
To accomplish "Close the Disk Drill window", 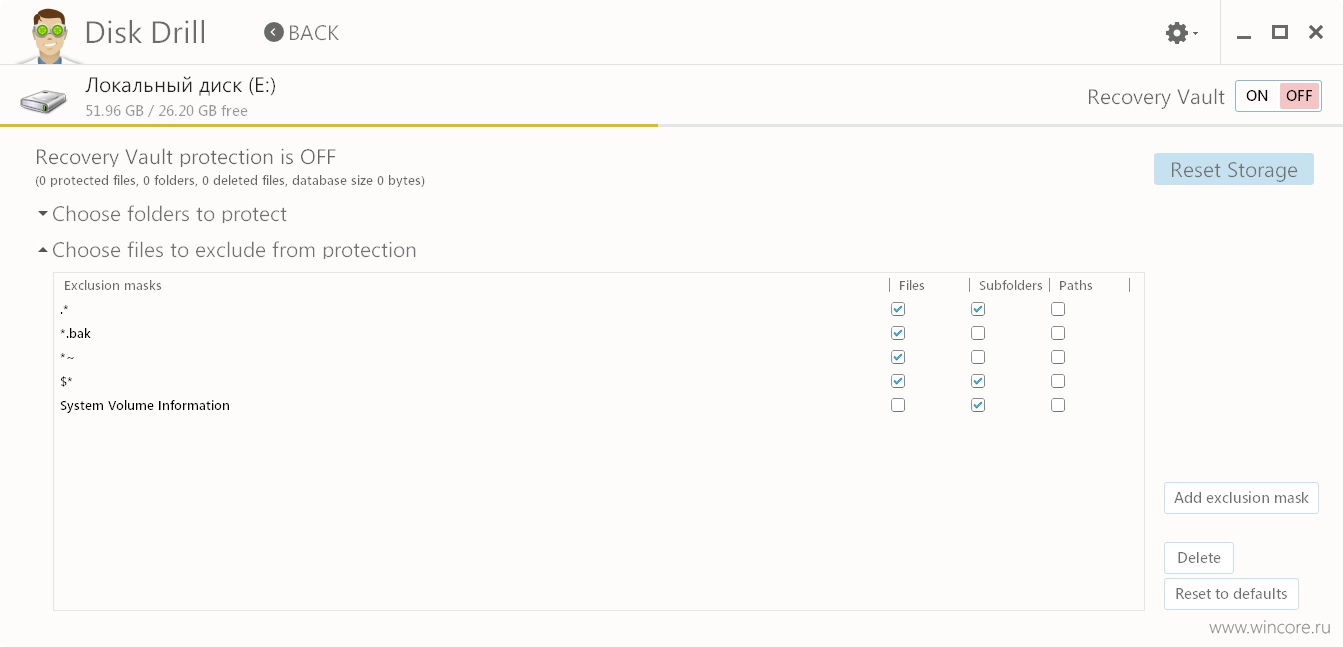I will point(1316,33).
